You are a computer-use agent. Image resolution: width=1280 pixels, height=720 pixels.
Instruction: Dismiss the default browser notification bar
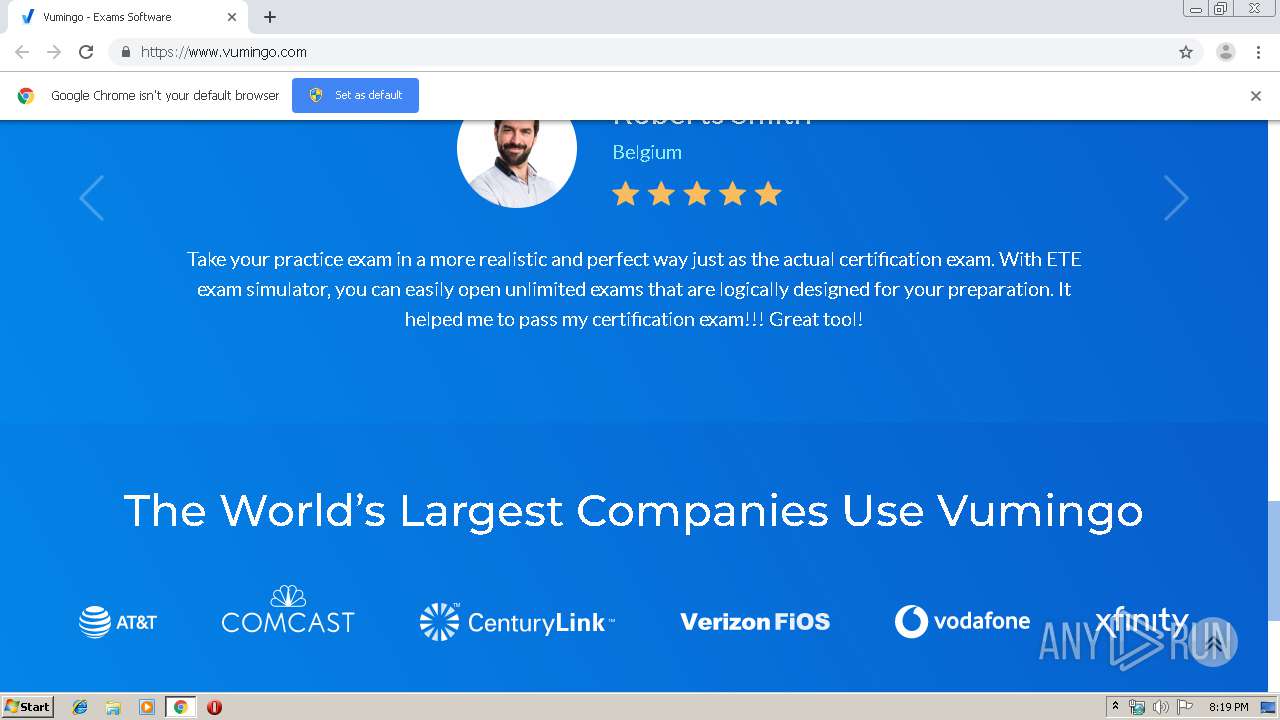[x=1256, y=96]
